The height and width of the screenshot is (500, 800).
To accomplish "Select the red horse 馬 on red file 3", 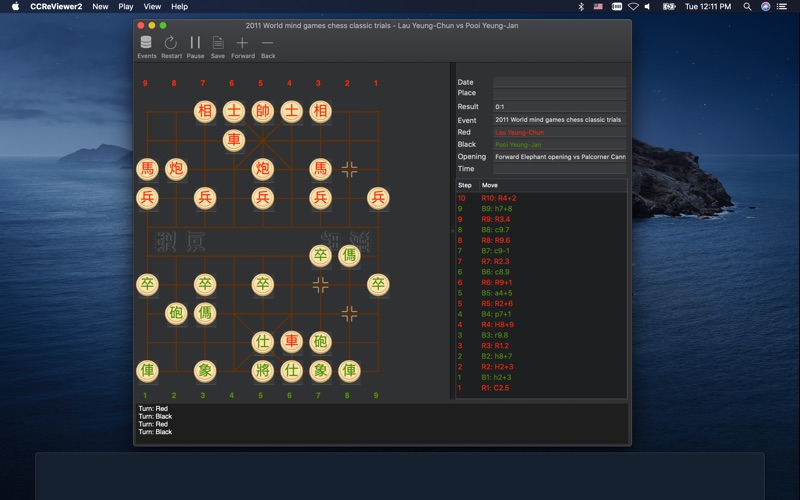I will pos(320,168).
